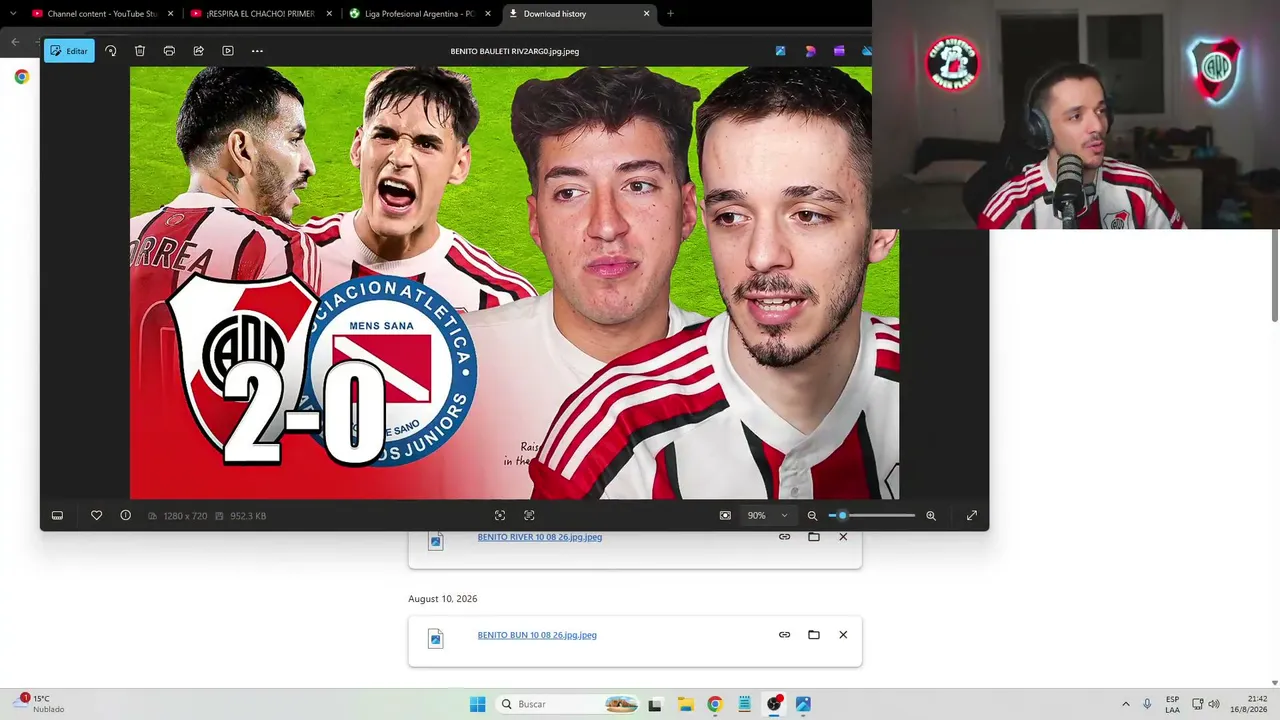Viewport: 1280px width, 720px height.
Task: Open the Photos app from the taskbar
Action: 803,704
